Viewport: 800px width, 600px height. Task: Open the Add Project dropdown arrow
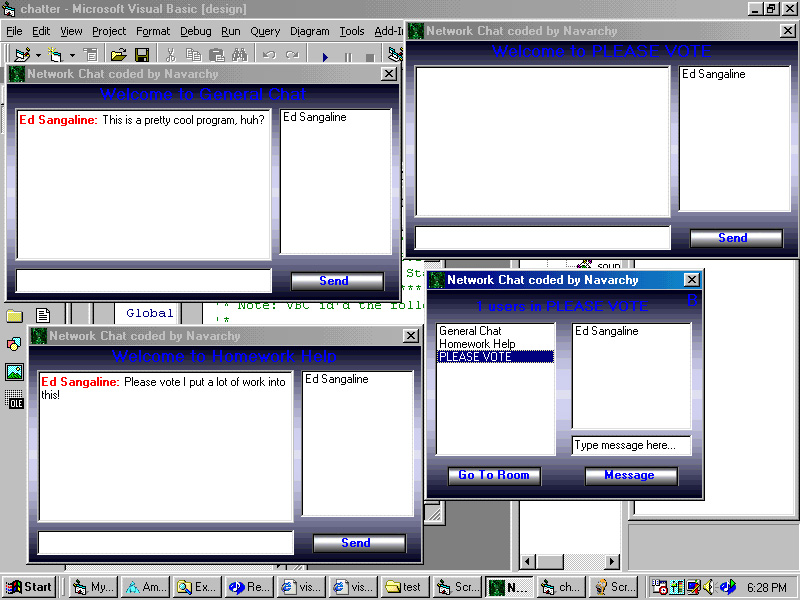(38, 55)
